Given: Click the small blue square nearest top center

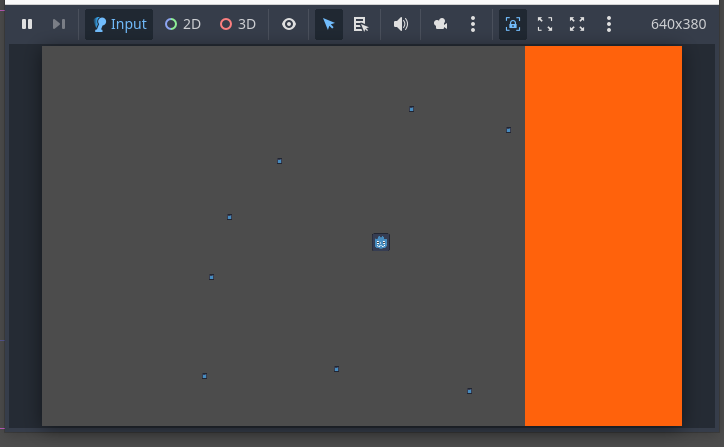Looking at the screenshot, I should [411, 109].
